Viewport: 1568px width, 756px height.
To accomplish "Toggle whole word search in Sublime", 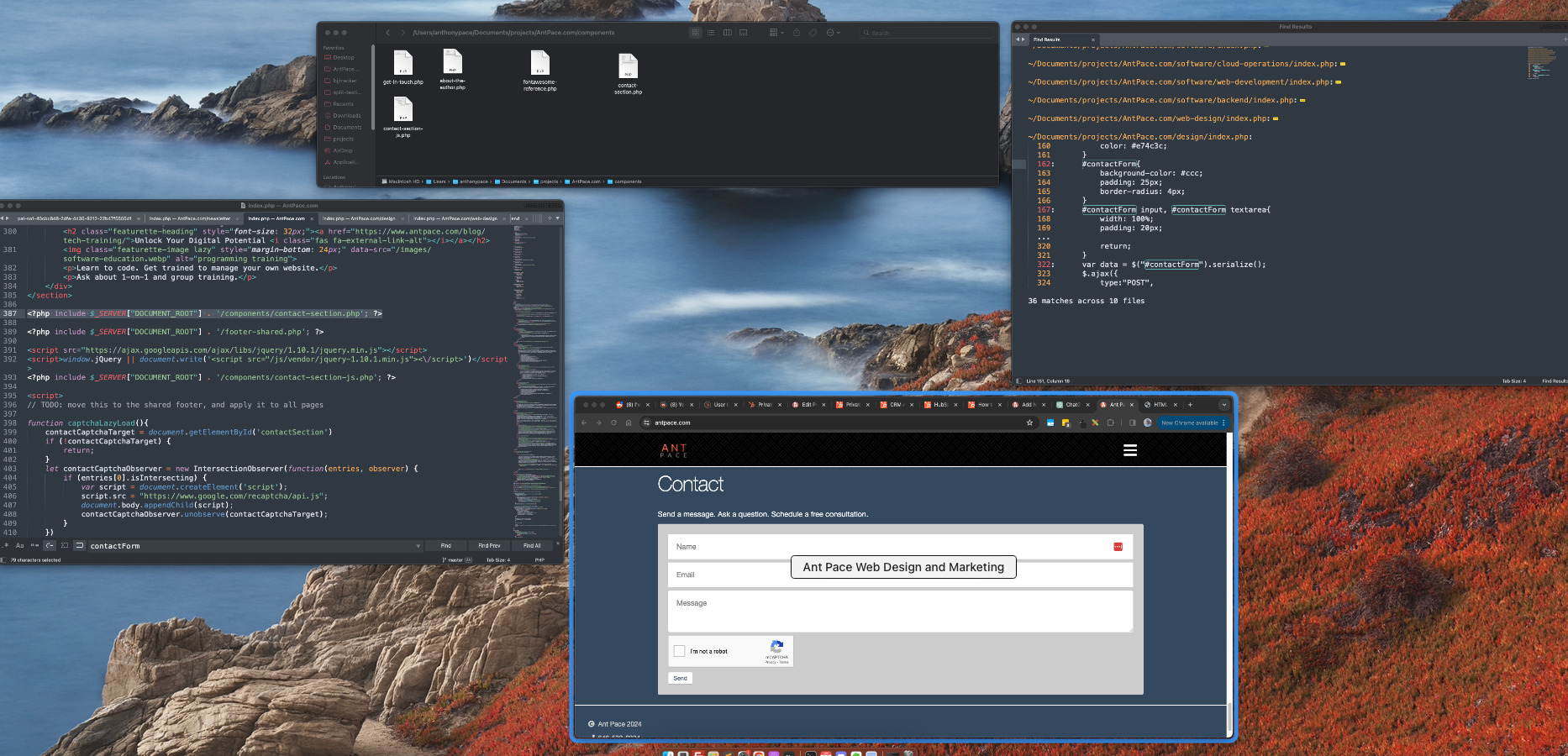I will click(x=34, y=545).
